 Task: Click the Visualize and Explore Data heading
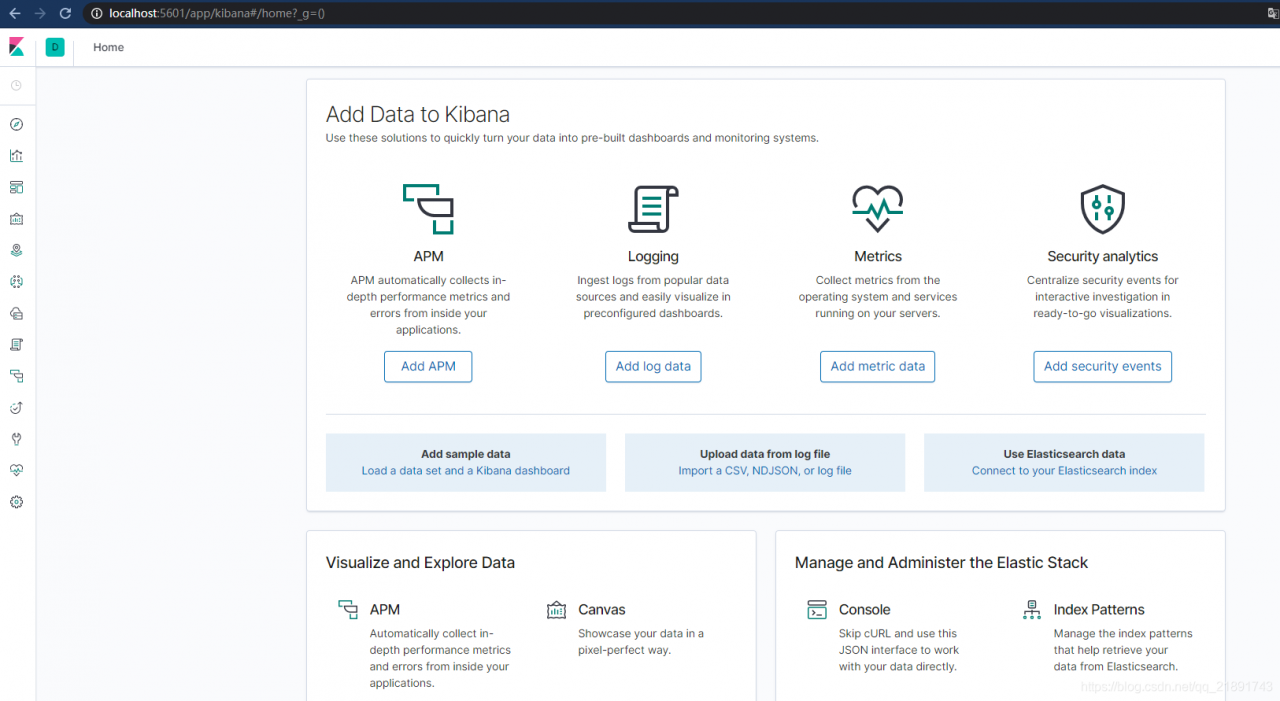coord(420,563)
